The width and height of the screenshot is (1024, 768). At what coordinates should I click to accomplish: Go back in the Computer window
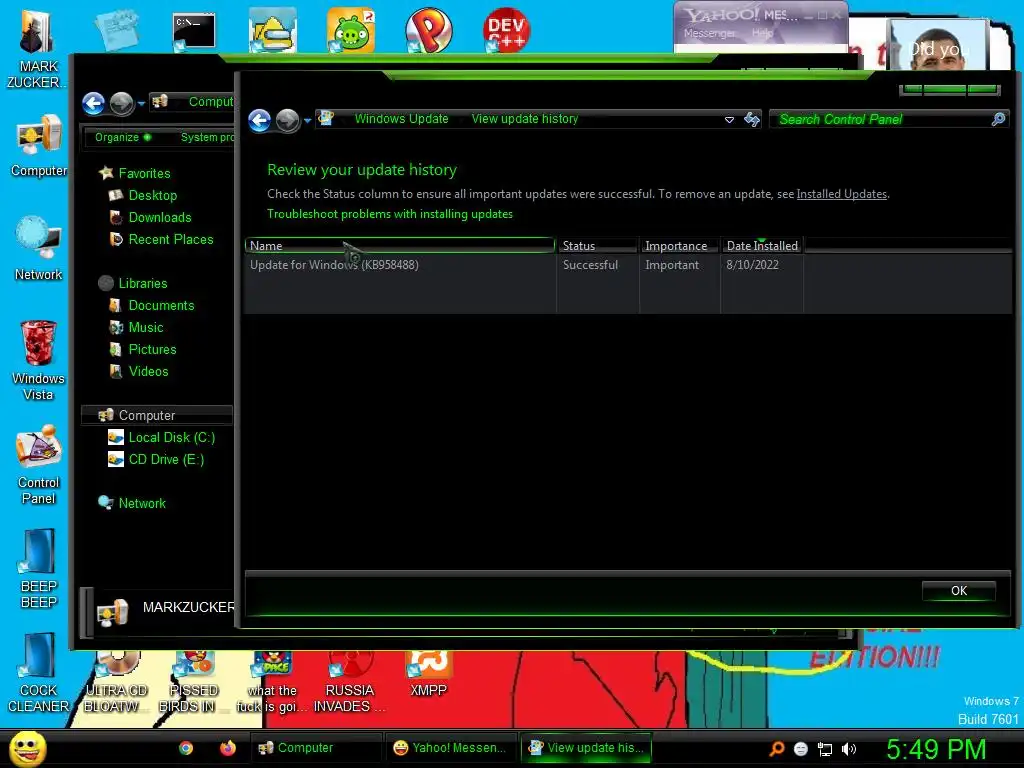click(93, 103)
